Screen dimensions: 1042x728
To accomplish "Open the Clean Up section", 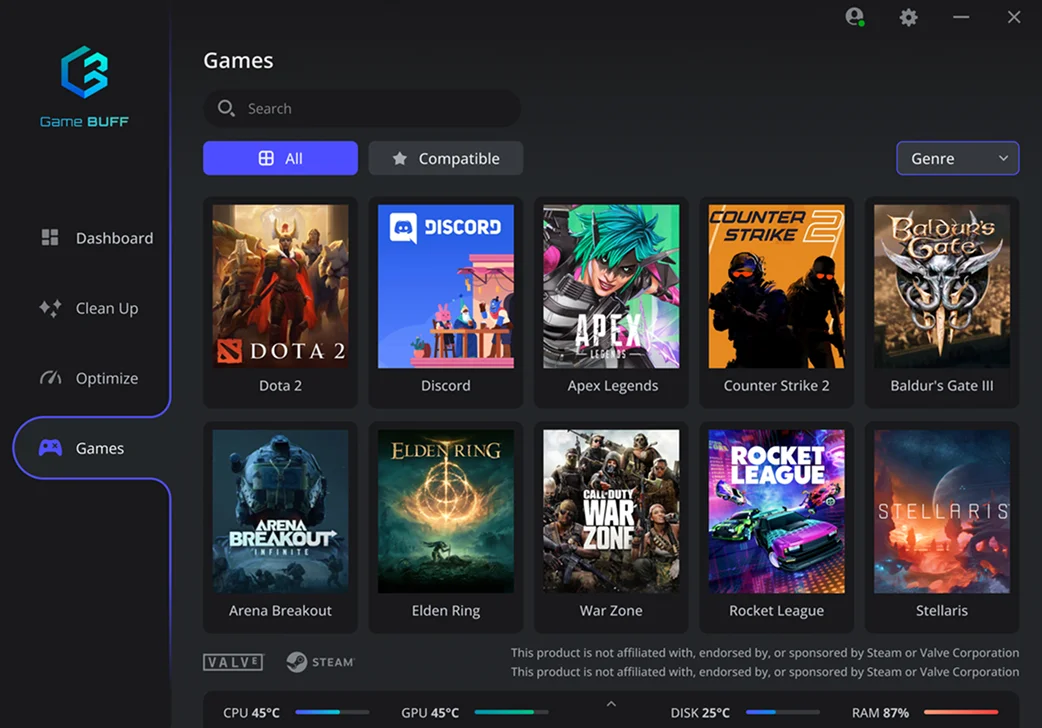I will tap(89, 308).
